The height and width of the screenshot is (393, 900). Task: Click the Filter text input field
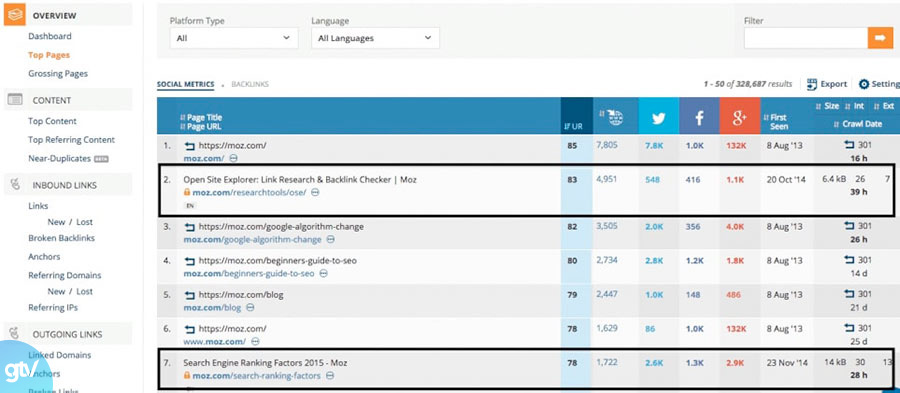tap(806, 38)
